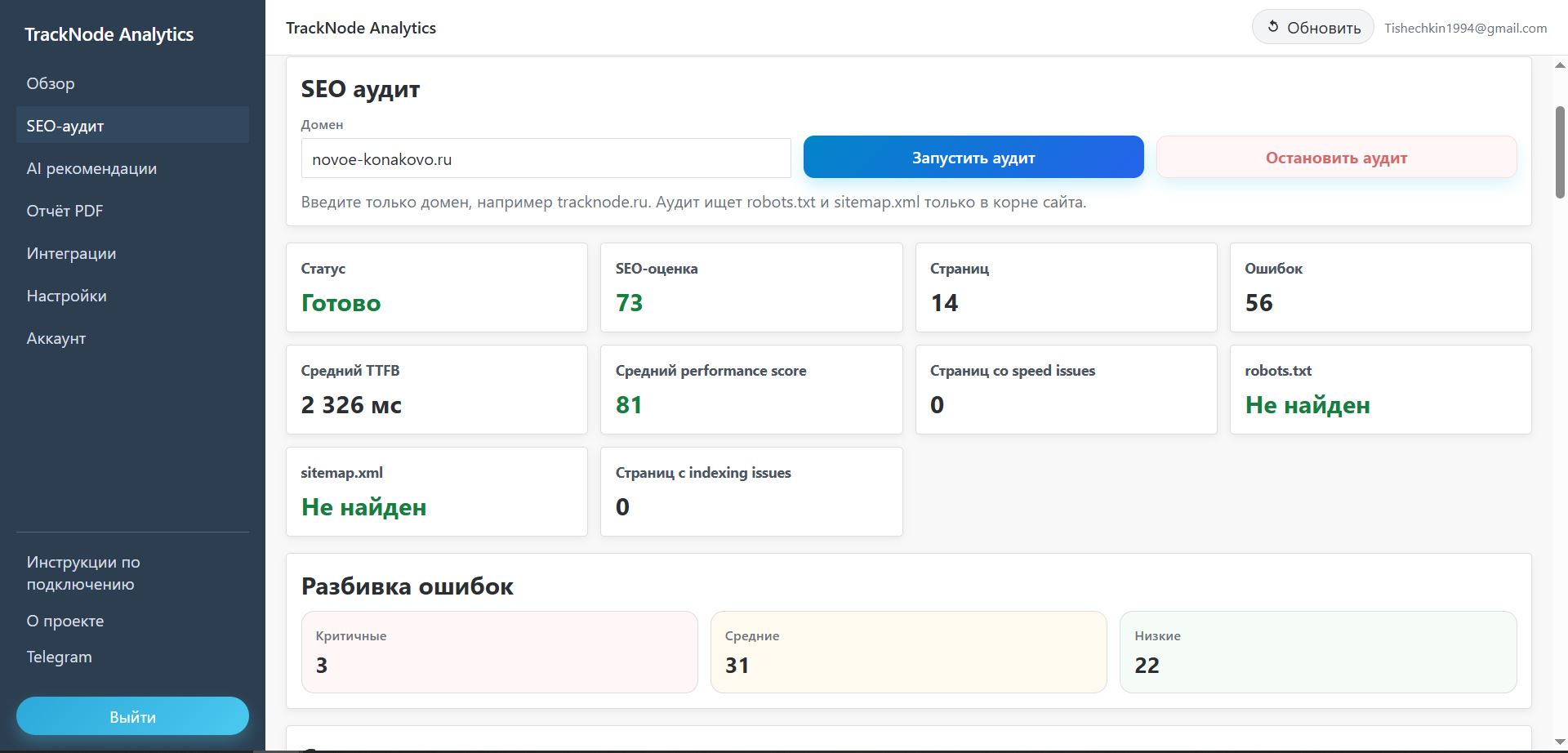Click the TrackNode Analytics header title
The width and height of the screenshot is (1568, 753).
pos(362,27)
